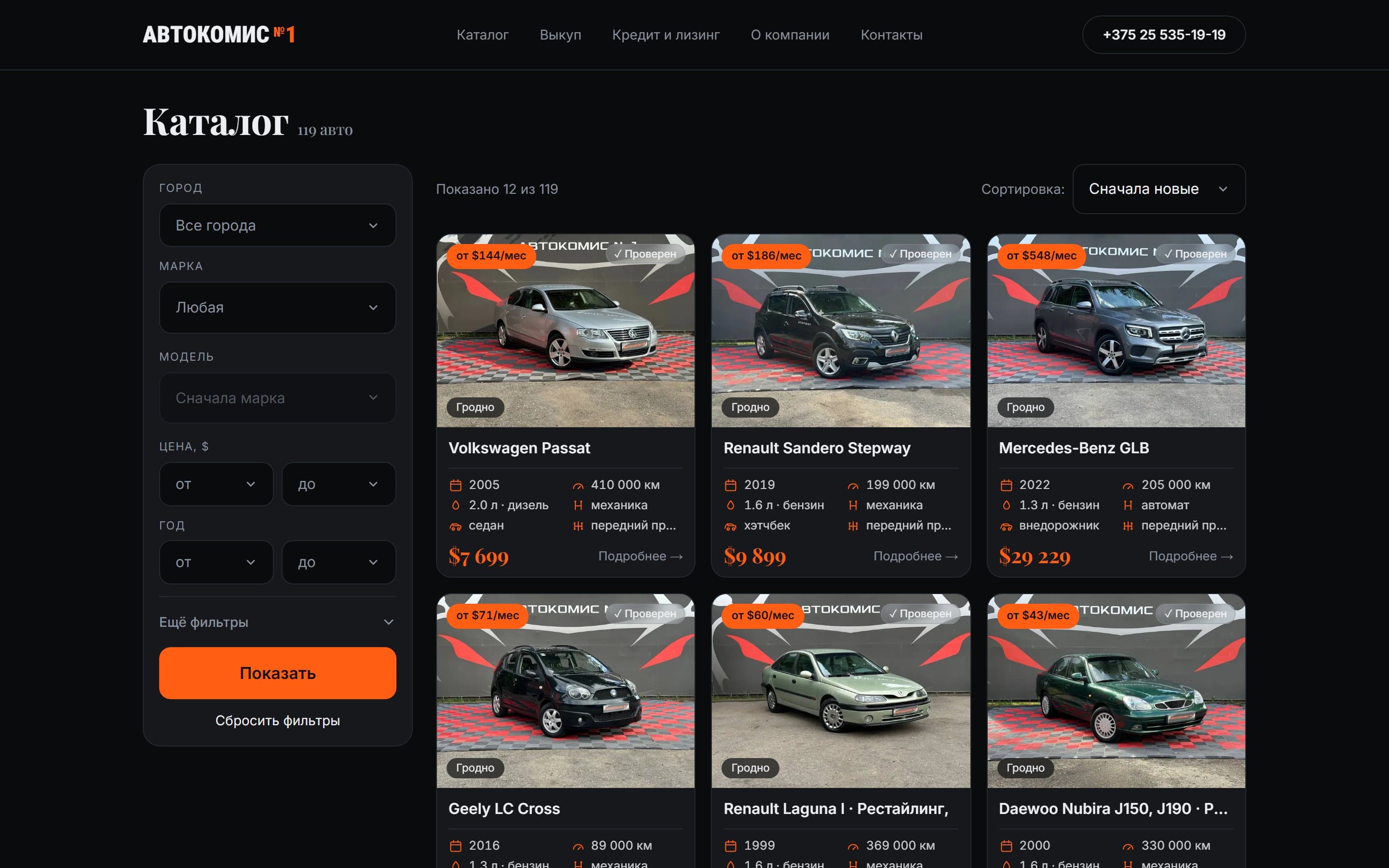This screenshot has height=868, width=1389.
Task: Click Подробнее on the Mercedes-Benz GLB card
Action: coord(1191,556)
